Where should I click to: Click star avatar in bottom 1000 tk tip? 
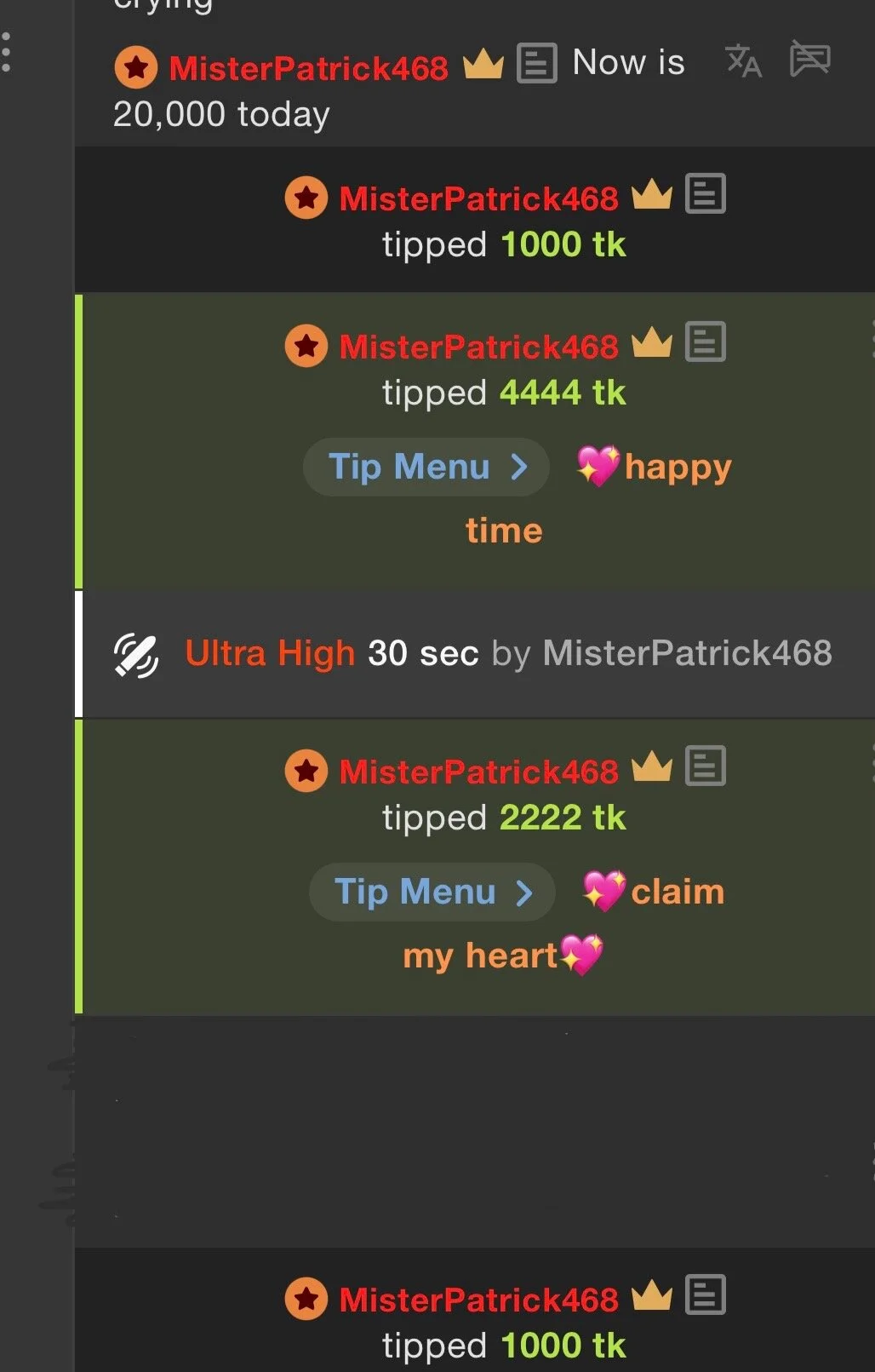[x=306, y=1299]
